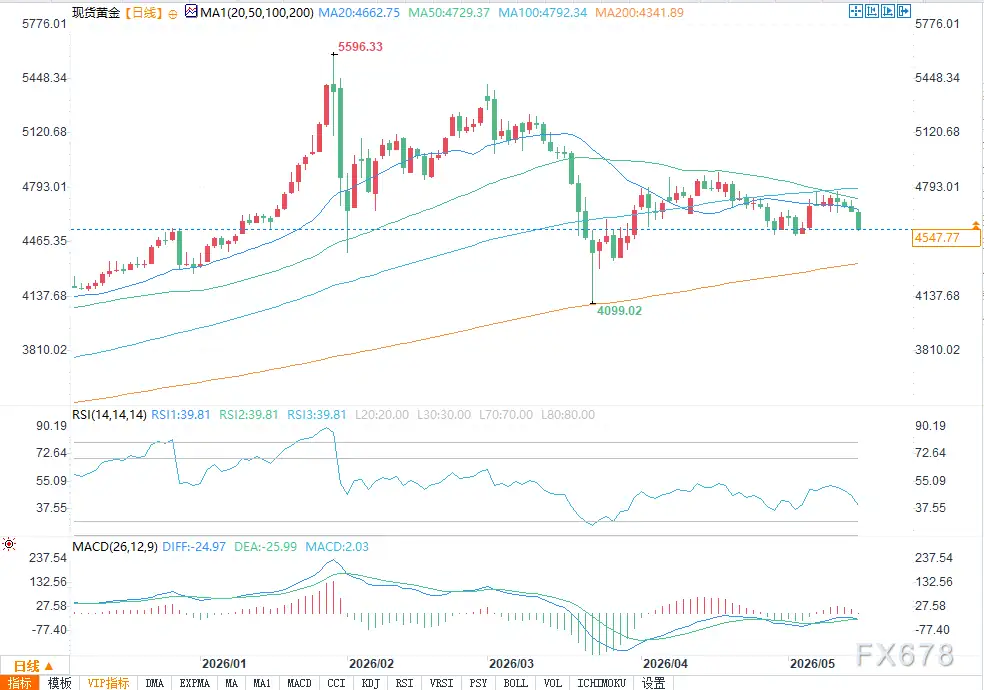
Task: Open the 日线 timeframe dropdown at bottom left
Action: (34, 666)
